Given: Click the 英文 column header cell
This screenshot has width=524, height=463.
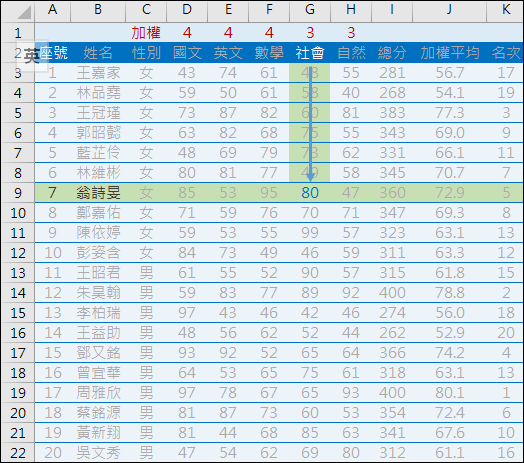Looking at the screenshot, I should (228, 53).
